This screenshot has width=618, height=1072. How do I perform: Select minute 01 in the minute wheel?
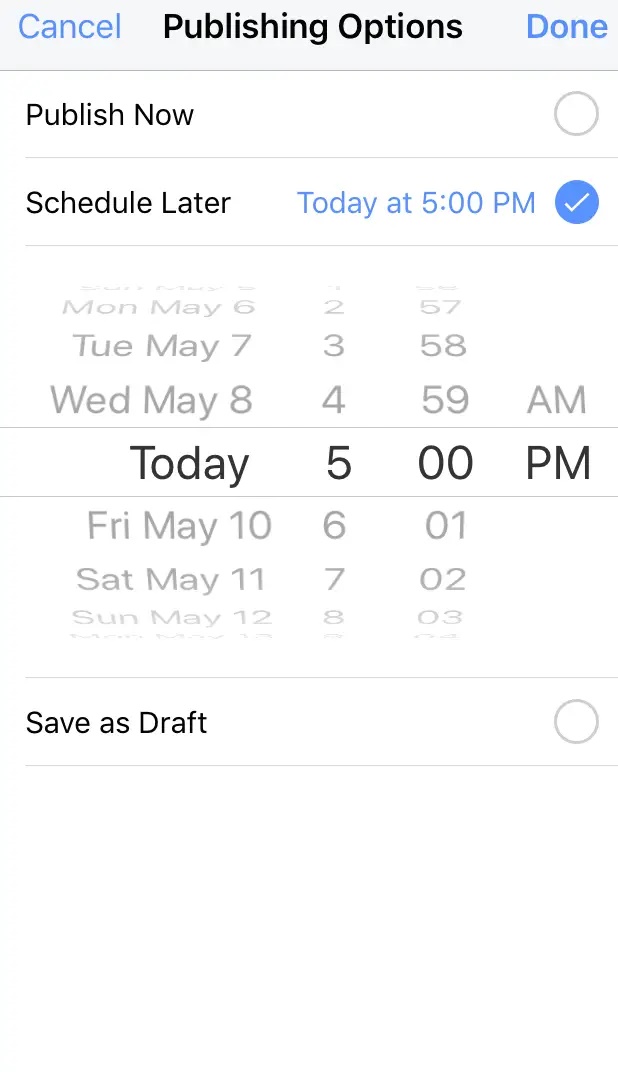445,526
